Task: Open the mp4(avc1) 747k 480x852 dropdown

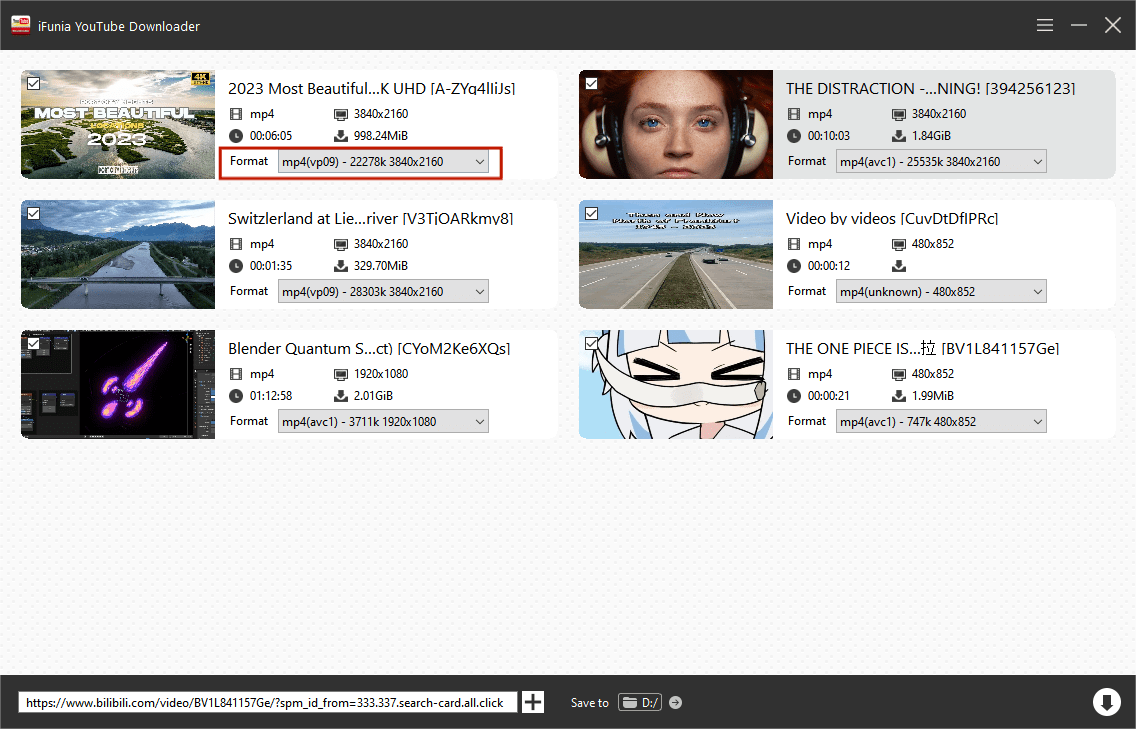Action: pyautogui.click(x=941, y=422)
